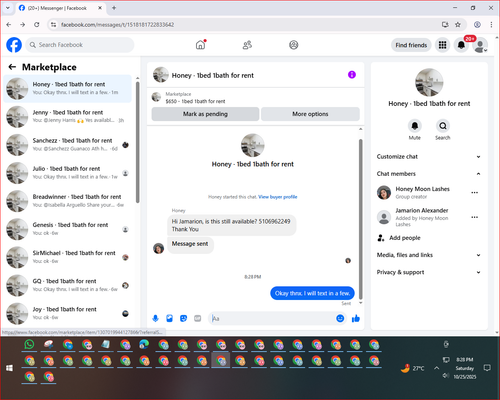Expand the Customize chat section

[429, 157]
